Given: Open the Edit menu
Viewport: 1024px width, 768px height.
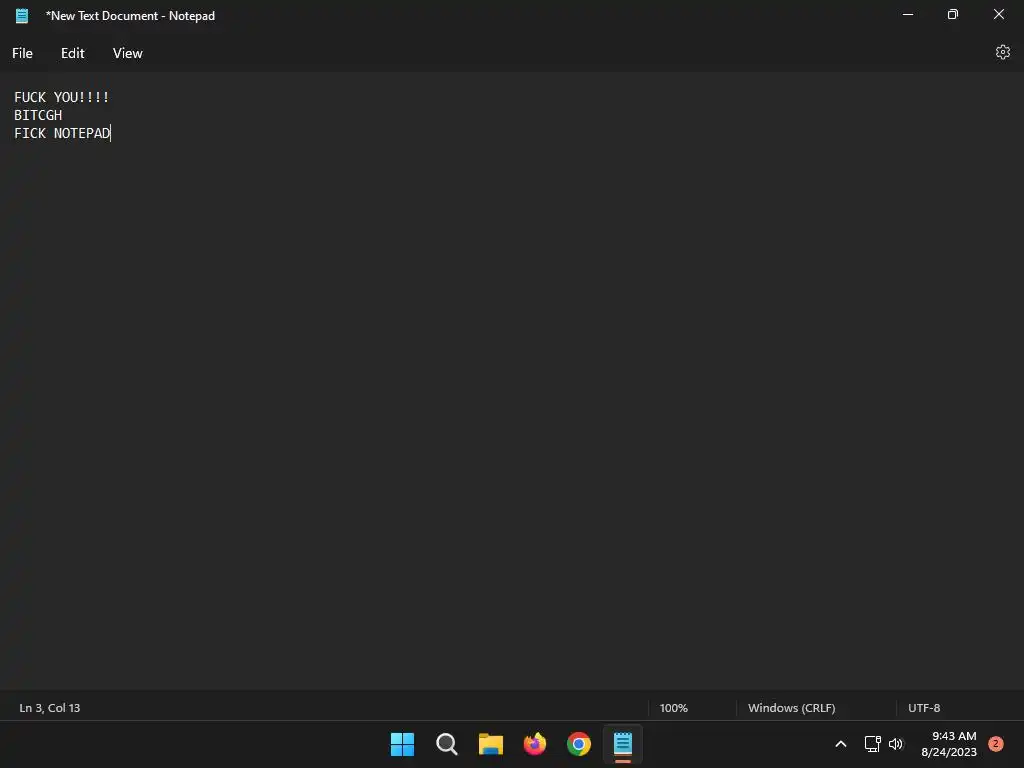Looking at the screenshot, I should click(72, 54).
